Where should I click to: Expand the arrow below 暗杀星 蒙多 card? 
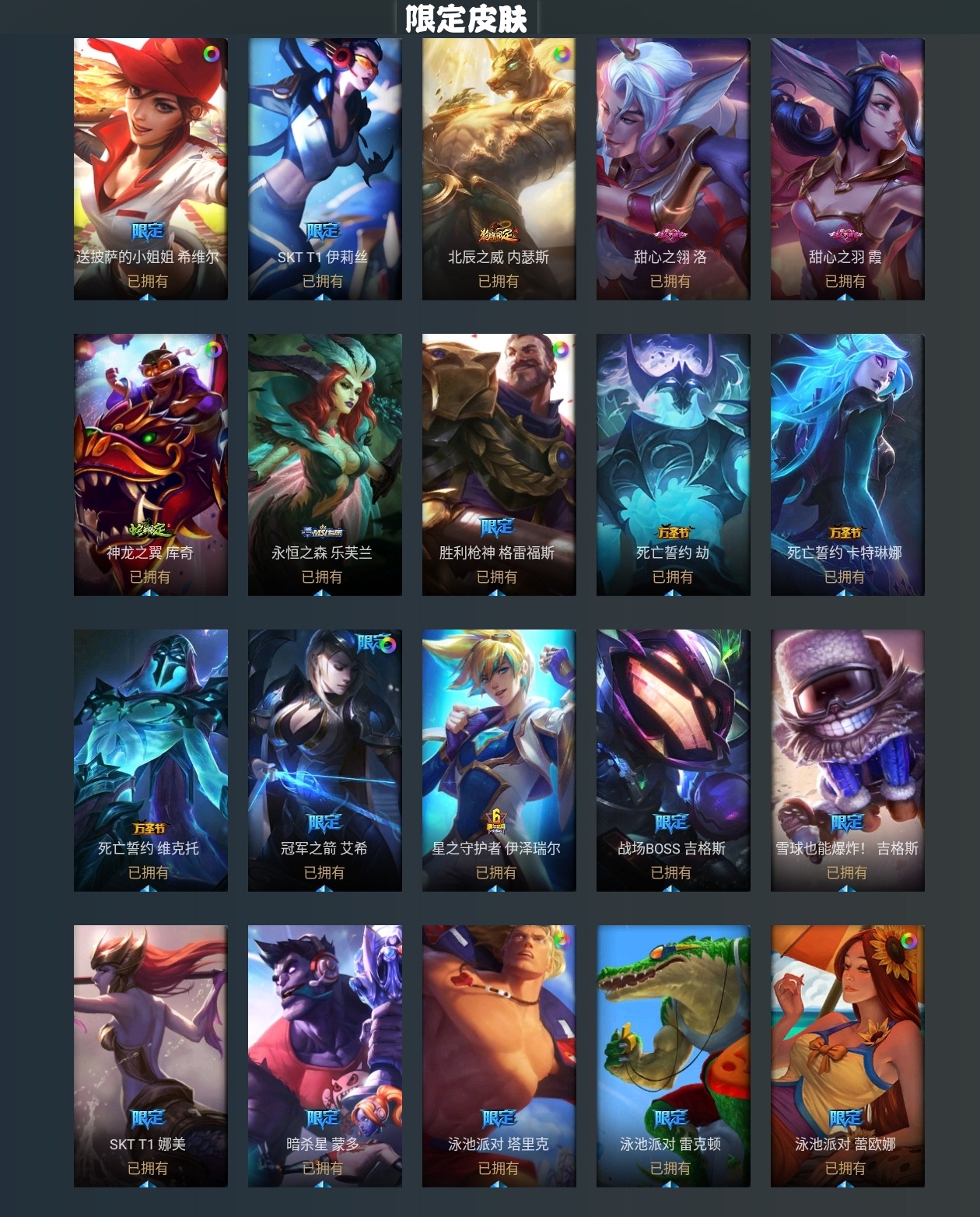[323, 1184]
